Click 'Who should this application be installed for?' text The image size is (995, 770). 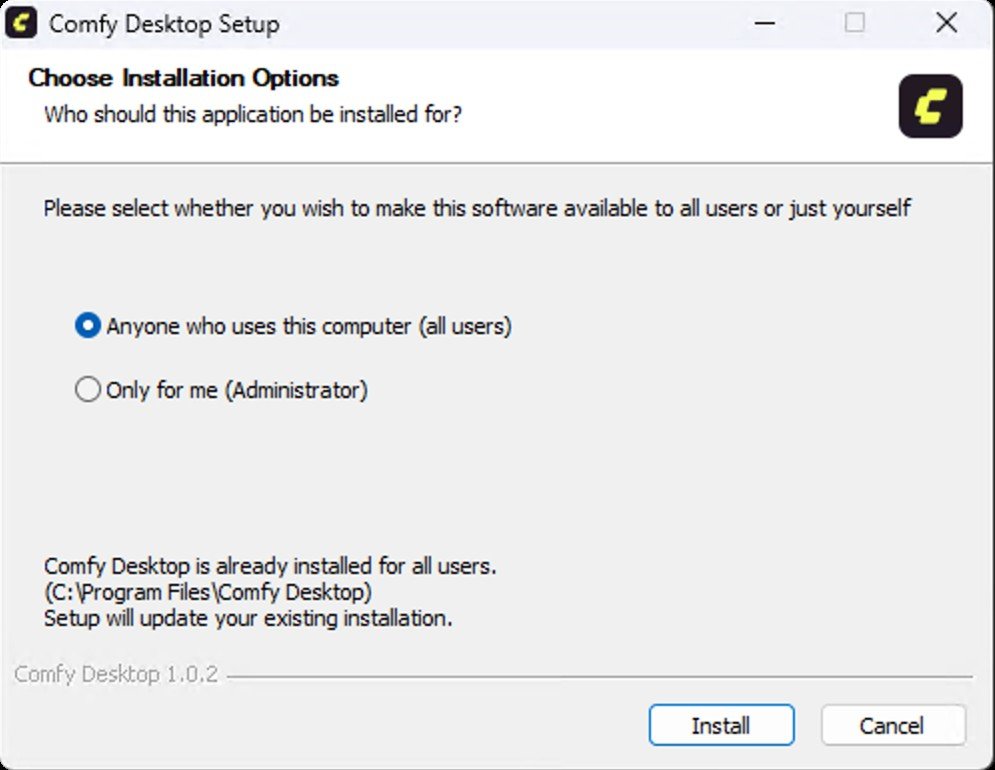253,115
